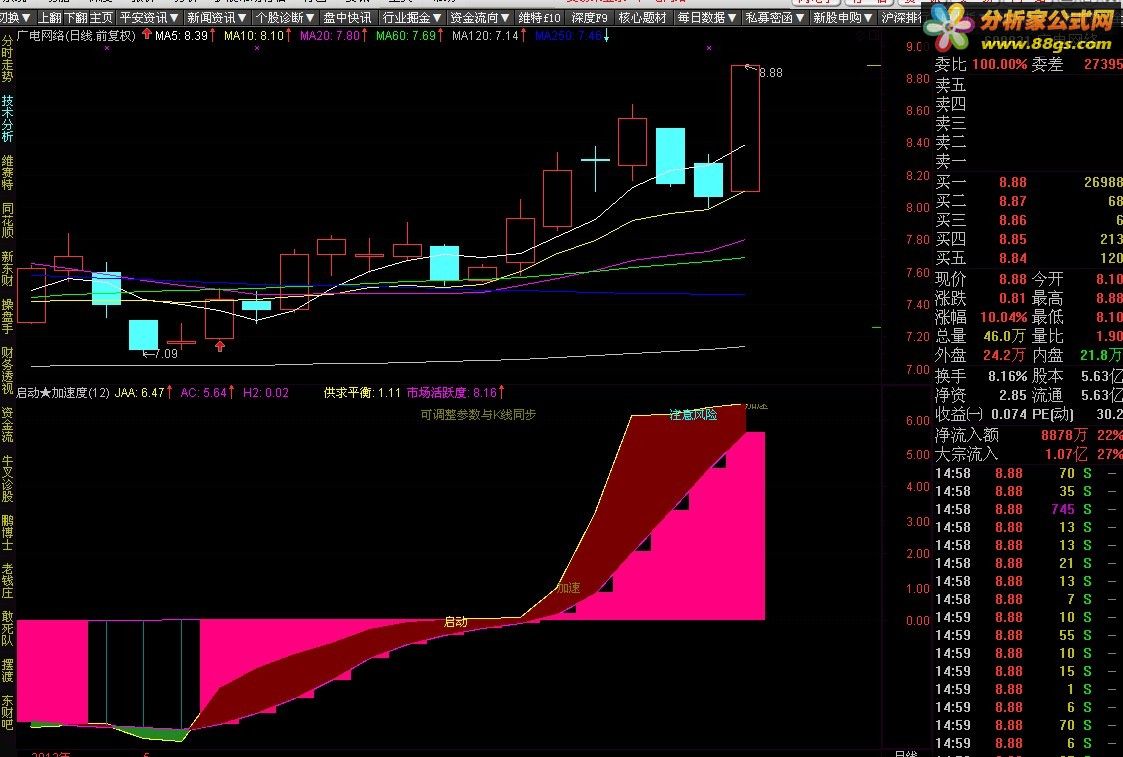This screenshot has height=757, width=1123.
Task: Click cyan down-arrow after MA250 value
Action: coord(606,37)
